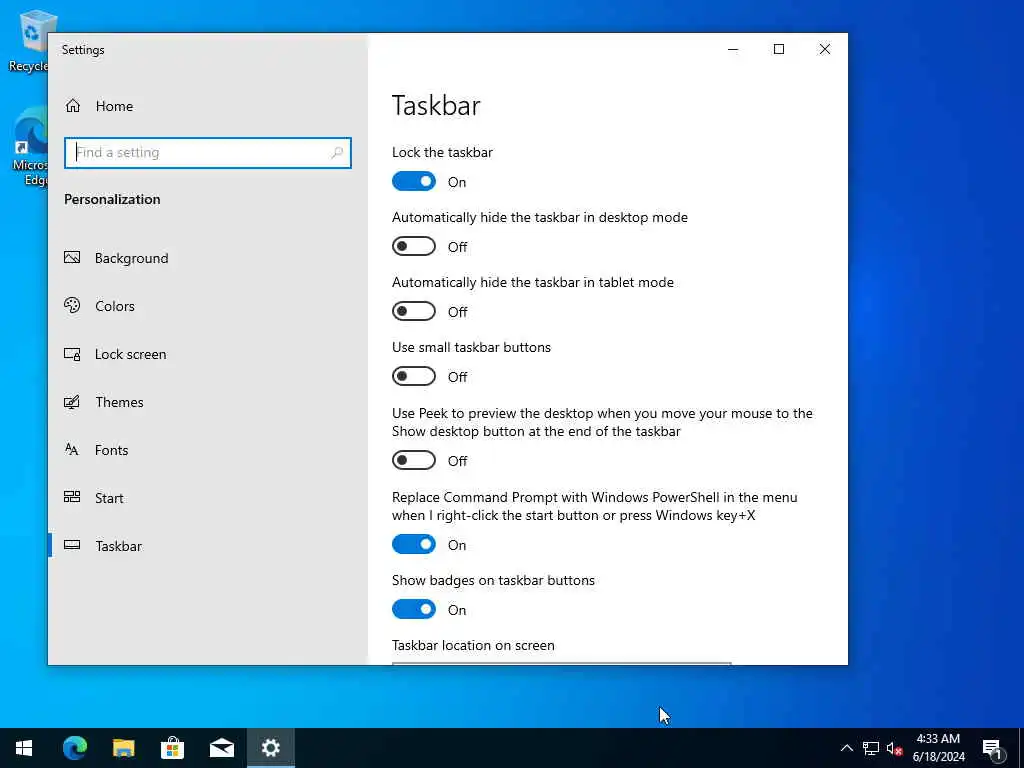Screen dimensions: 1024x768
Task: Enable auto-hide taskbar in desktop mode
Action: coord(414,246)
